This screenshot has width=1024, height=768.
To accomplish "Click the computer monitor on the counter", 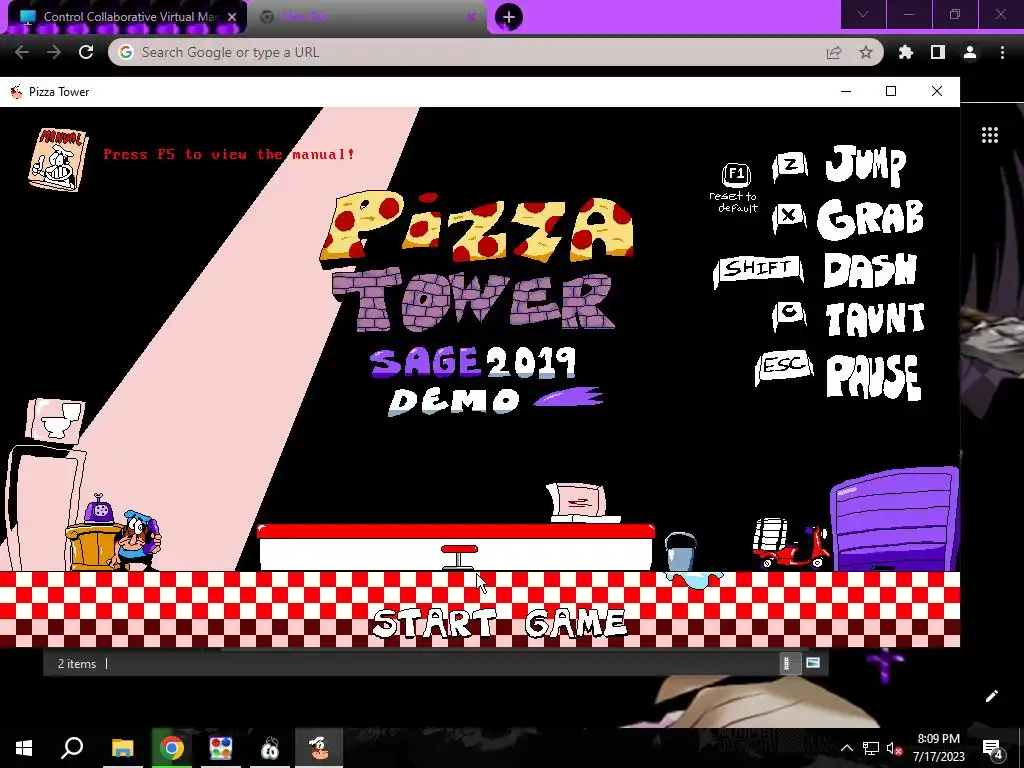I will (579, 502).
